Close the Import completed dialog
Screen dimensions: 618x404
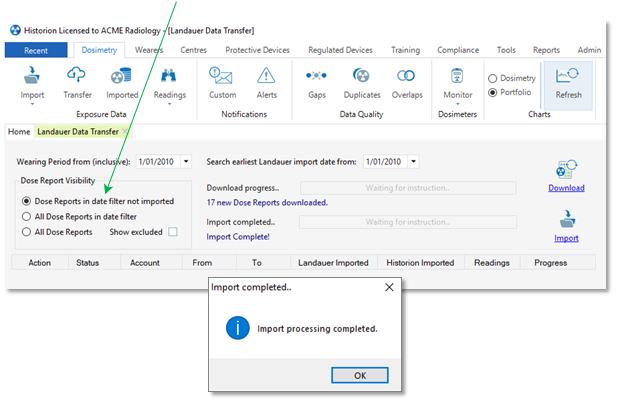pyautogui.click(x=389, y=287)
